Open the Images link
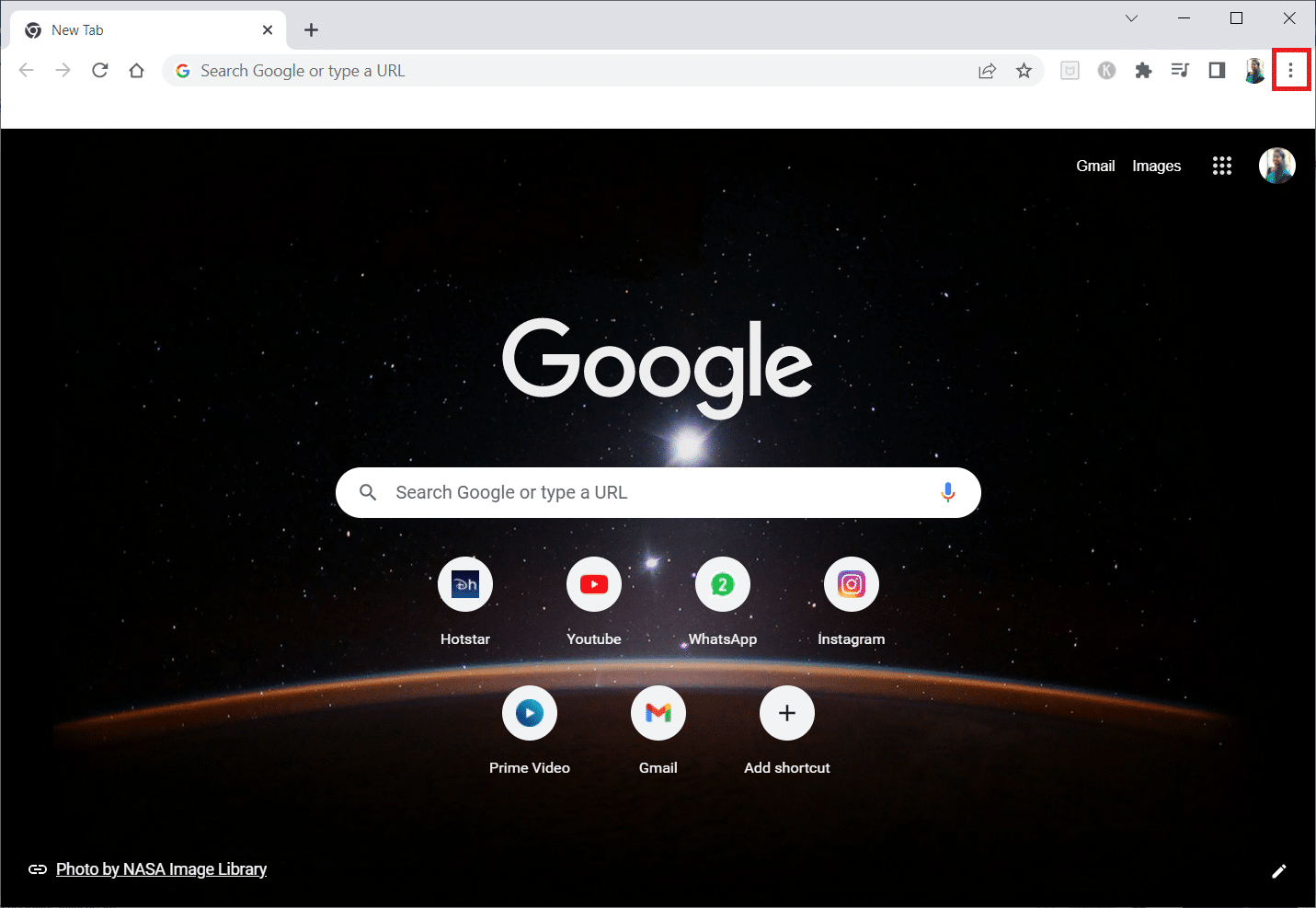Screen dimensions: 1316x908 (1156, 166)
